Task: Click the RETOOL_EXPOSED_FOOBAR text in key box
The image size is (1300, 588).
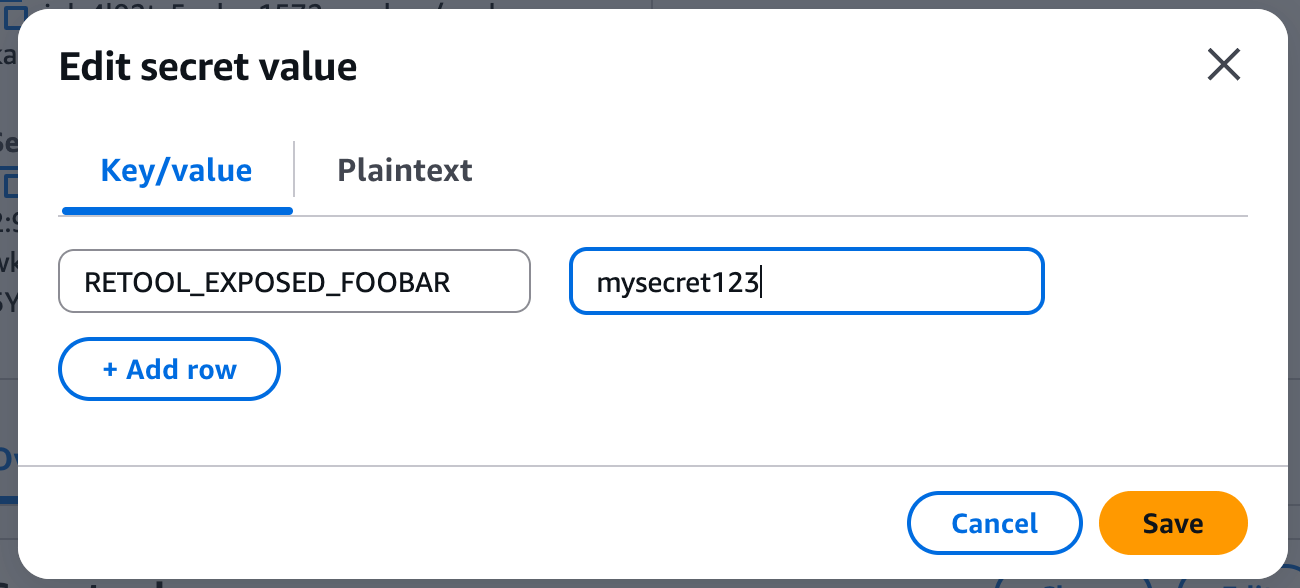Action: click(x=267, y=283)
